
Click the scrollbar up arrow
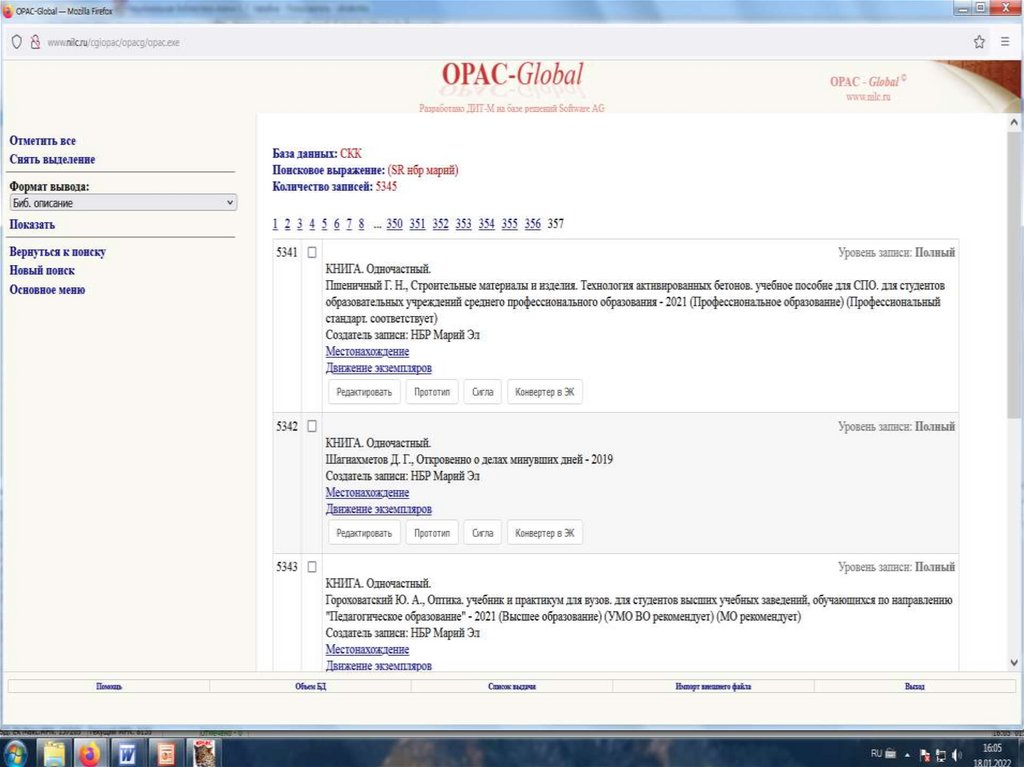pos(1014,122)
